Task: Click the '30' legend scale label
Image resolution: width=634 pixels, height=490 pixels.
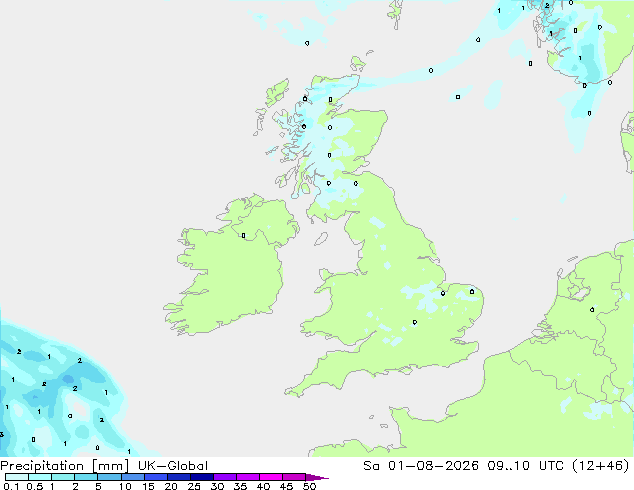Action: tap(217, 486)
